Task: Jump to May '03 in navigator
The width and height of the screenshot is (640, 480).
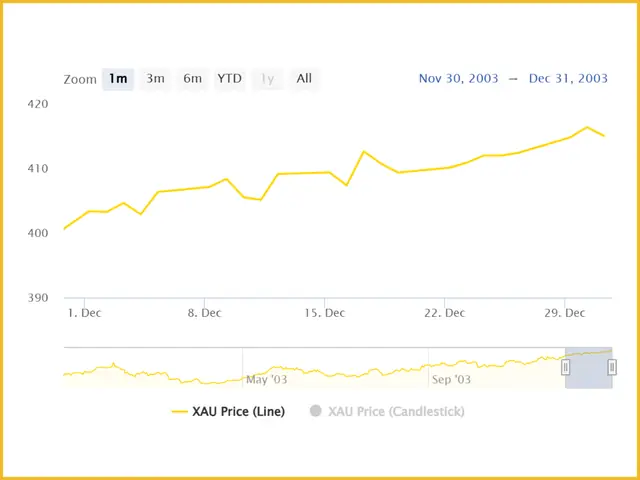Action: point(267,380)
